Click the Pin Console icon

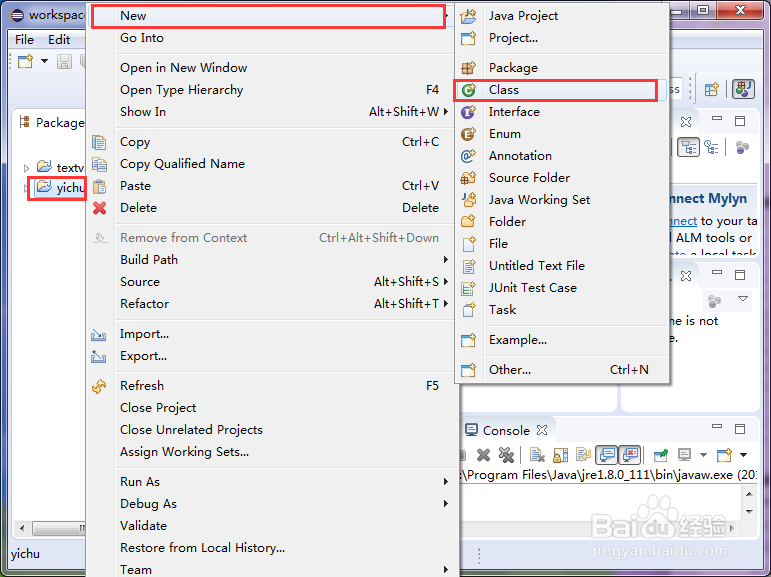pyautogui.click(x=660, y=455)
